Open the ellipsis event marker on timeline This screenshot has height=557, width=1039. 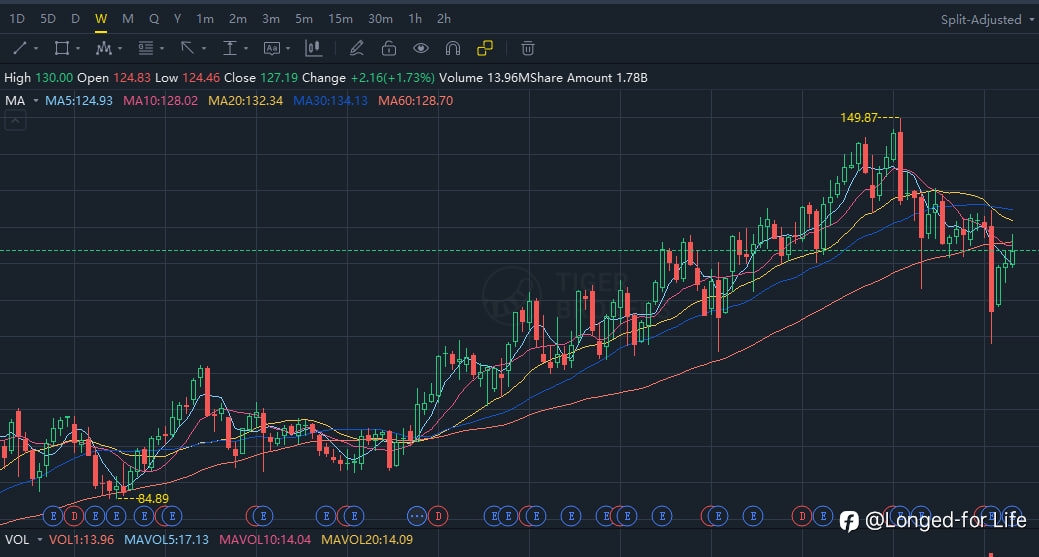point(417,515)
